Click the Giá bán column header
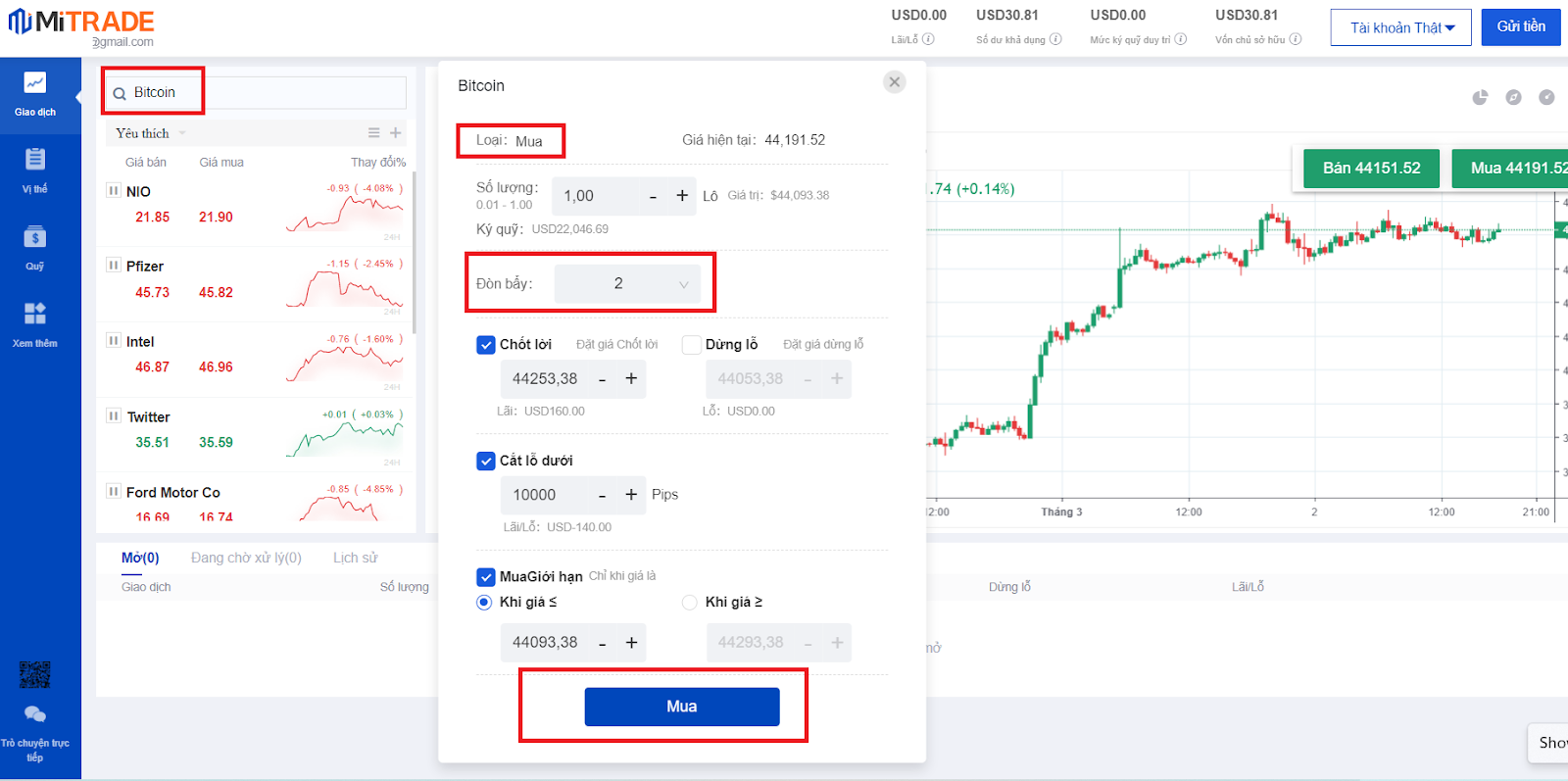Screen dimensions: 1568x781 (146, 163)
